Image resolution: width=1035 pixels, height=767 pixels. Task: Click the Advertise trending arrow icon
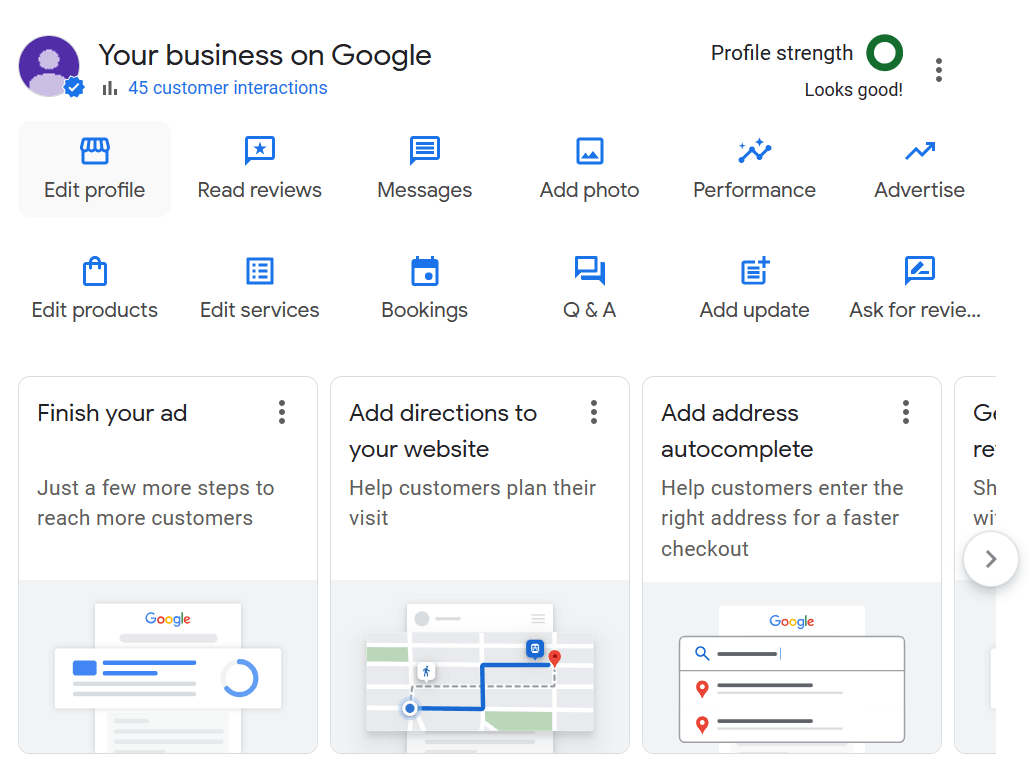tap(919, 151)
